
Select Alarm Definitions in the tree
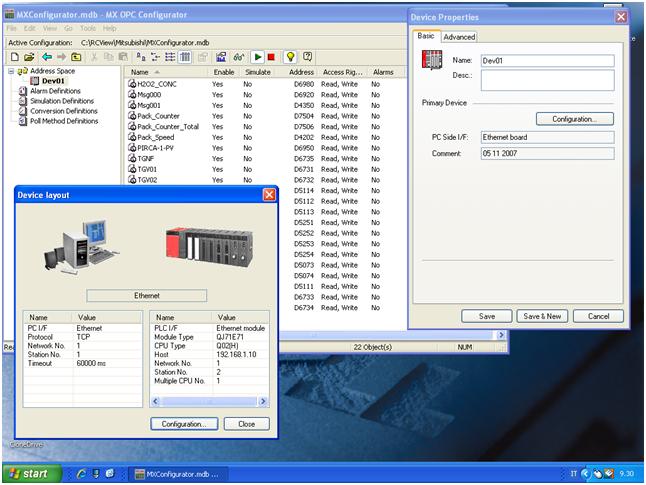55,91
